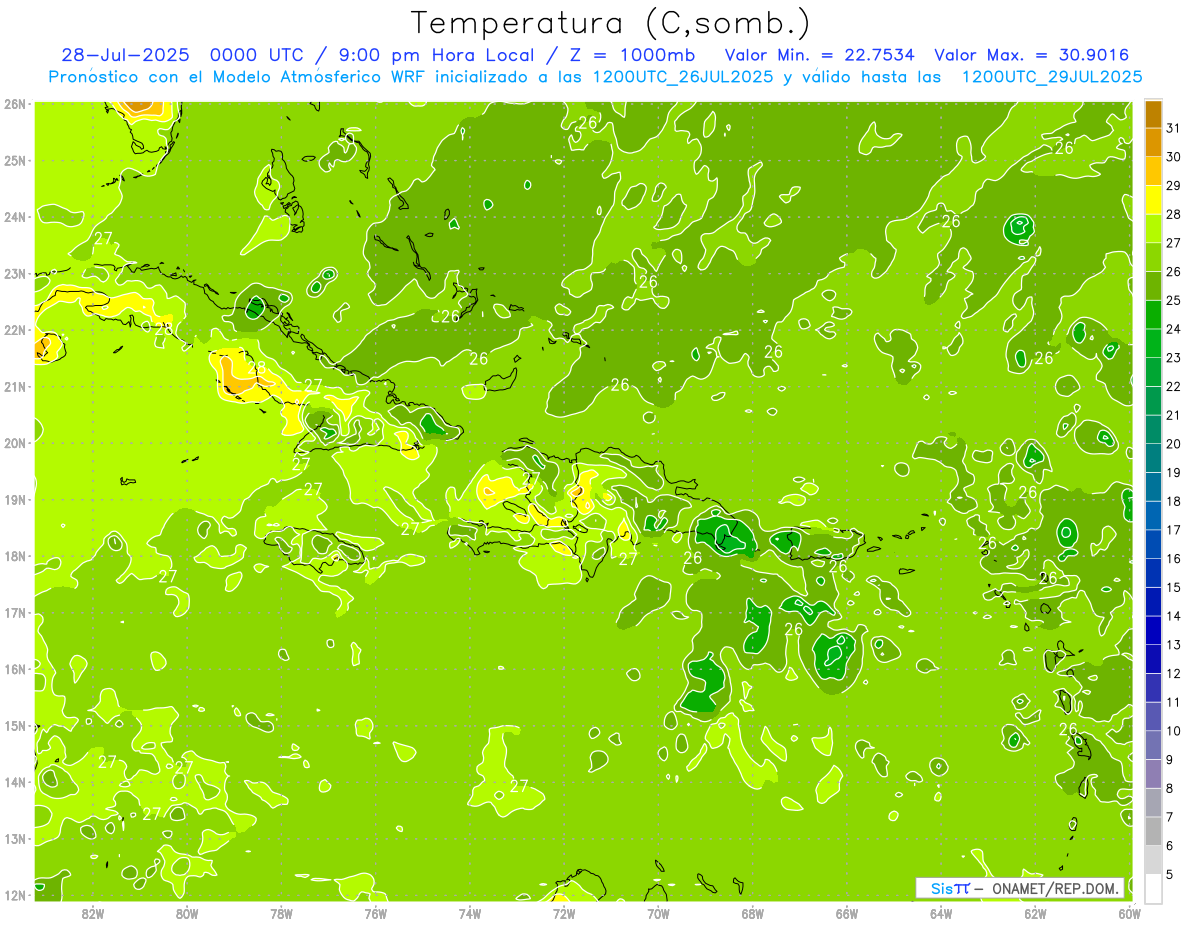Click the "66W" longitude axis label
This screenshot has width=1200, height=927.
pyautogui.click(x=847, y=913)
